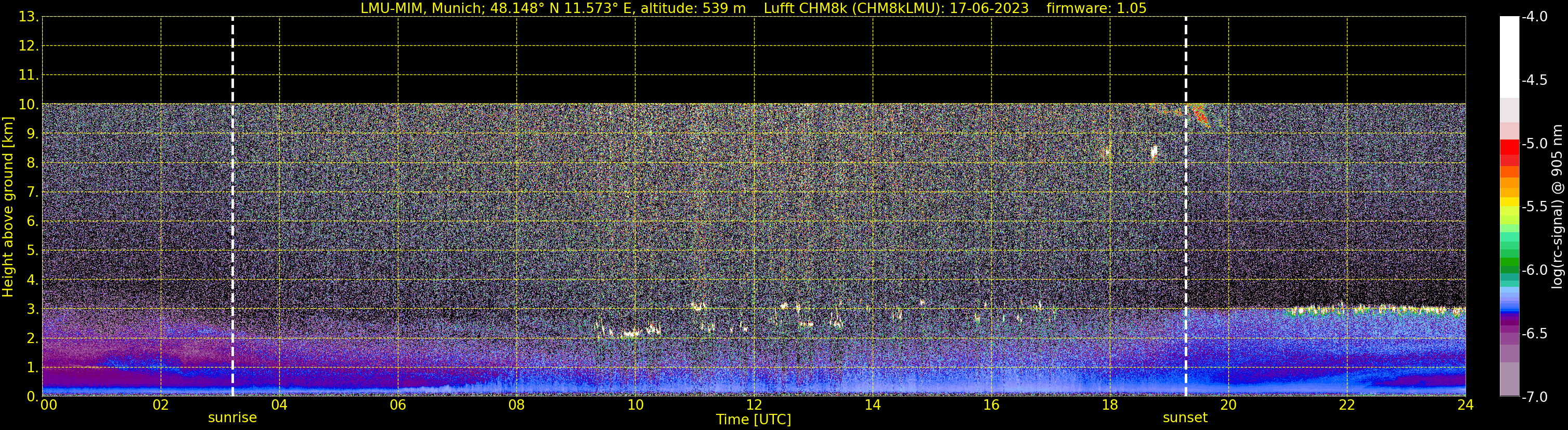Click the time axis tick label '16'

(x=992, y=405)
